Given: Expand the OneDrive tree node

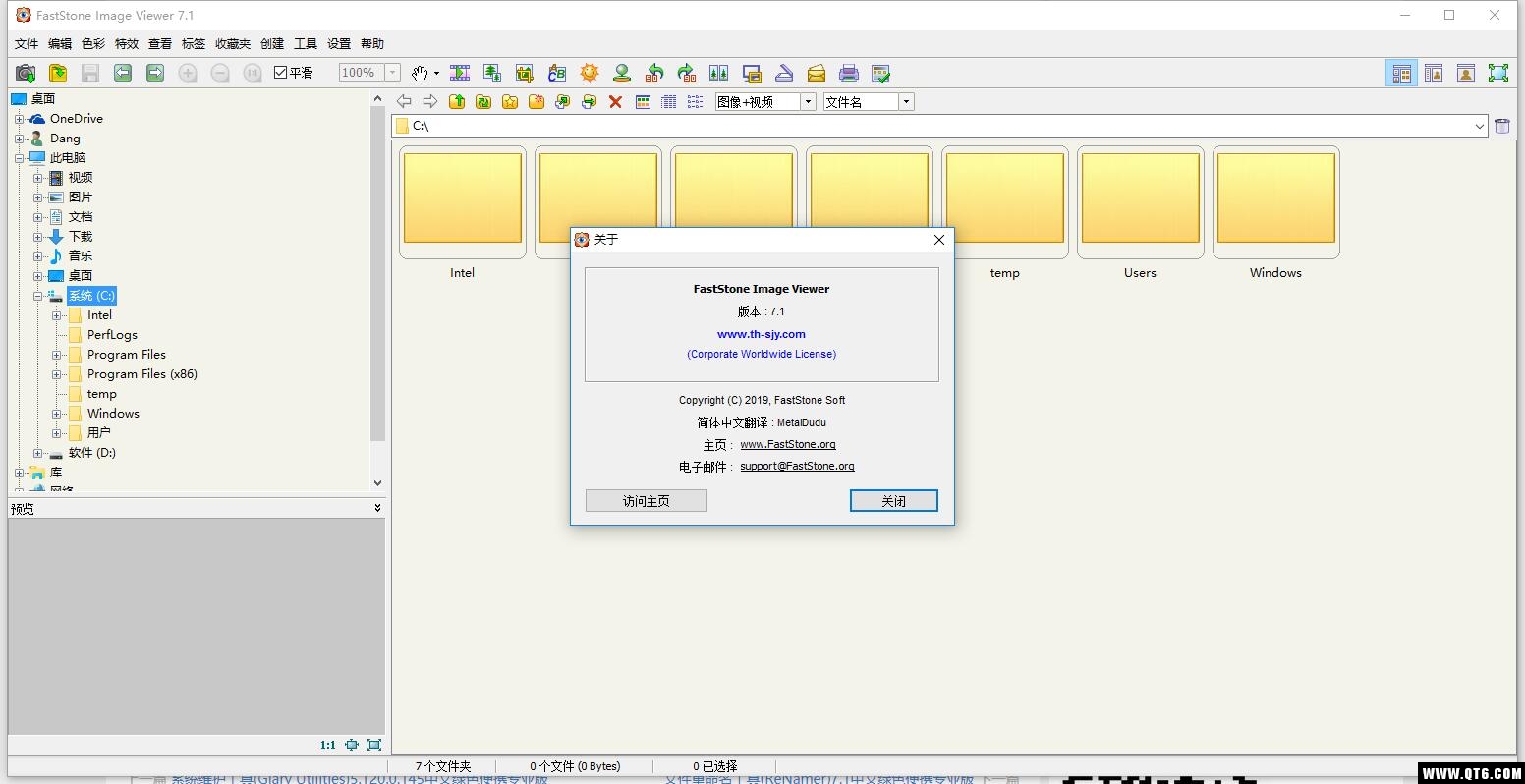Looking at the screenshot, I should 19,119.
